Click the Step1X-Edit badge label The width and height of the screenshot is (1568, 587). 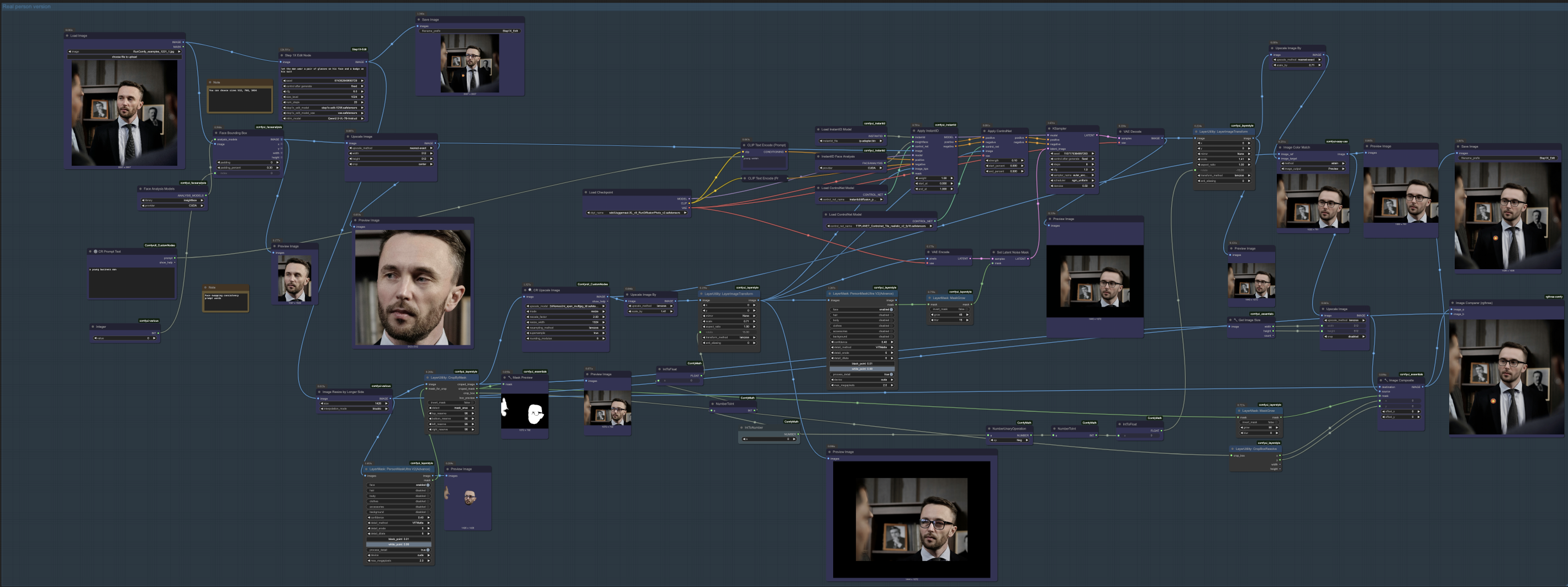click(359, 49)
